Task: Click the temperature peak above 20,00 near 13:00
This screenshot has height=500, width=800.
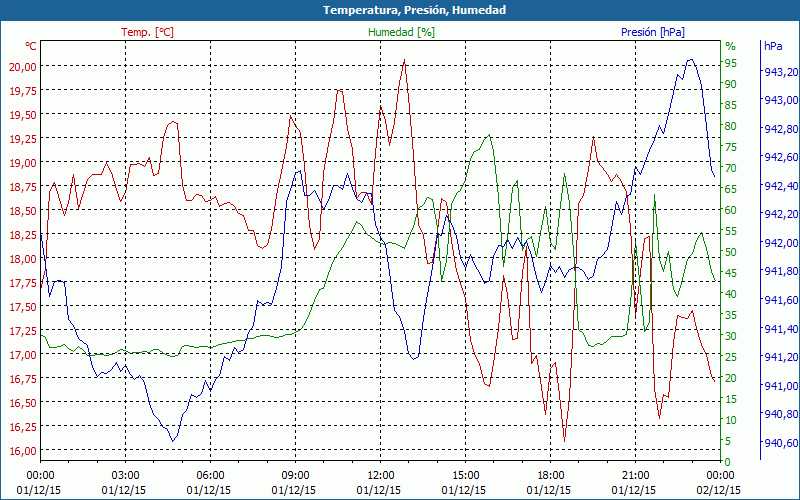Action: 404,60
